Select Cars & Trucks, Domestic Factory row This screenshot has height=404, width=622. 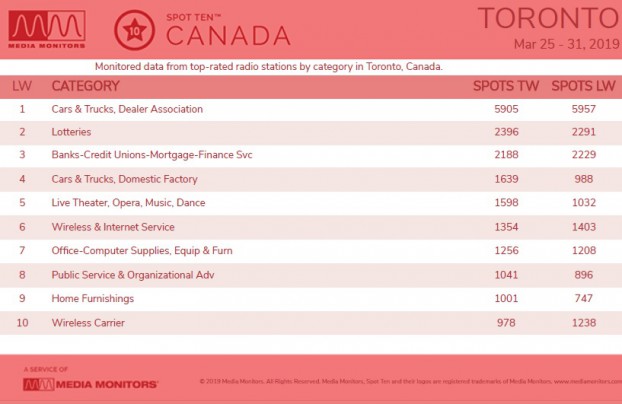(x=311, y=179)
